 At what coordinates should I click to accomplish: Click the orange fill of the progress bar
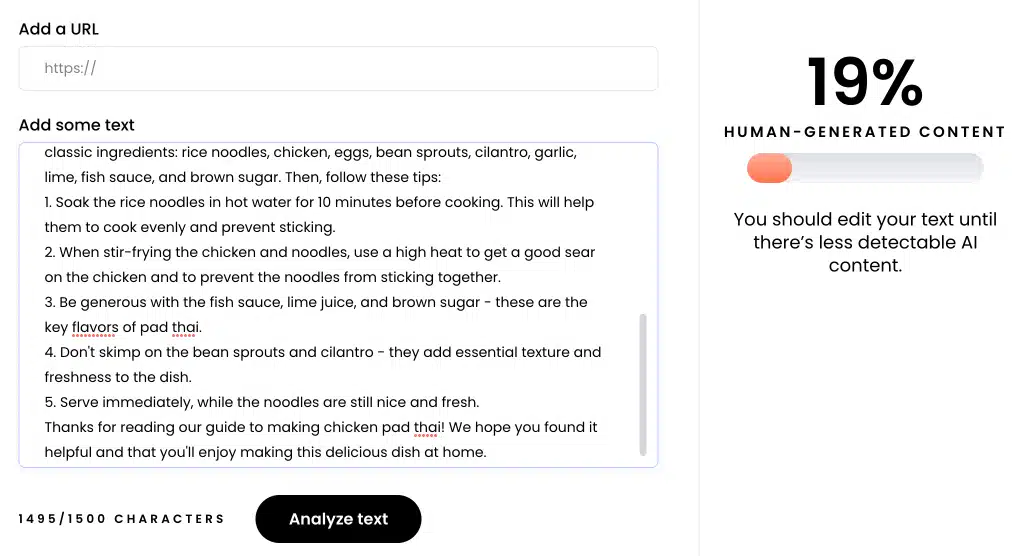[x=769, y=168]
